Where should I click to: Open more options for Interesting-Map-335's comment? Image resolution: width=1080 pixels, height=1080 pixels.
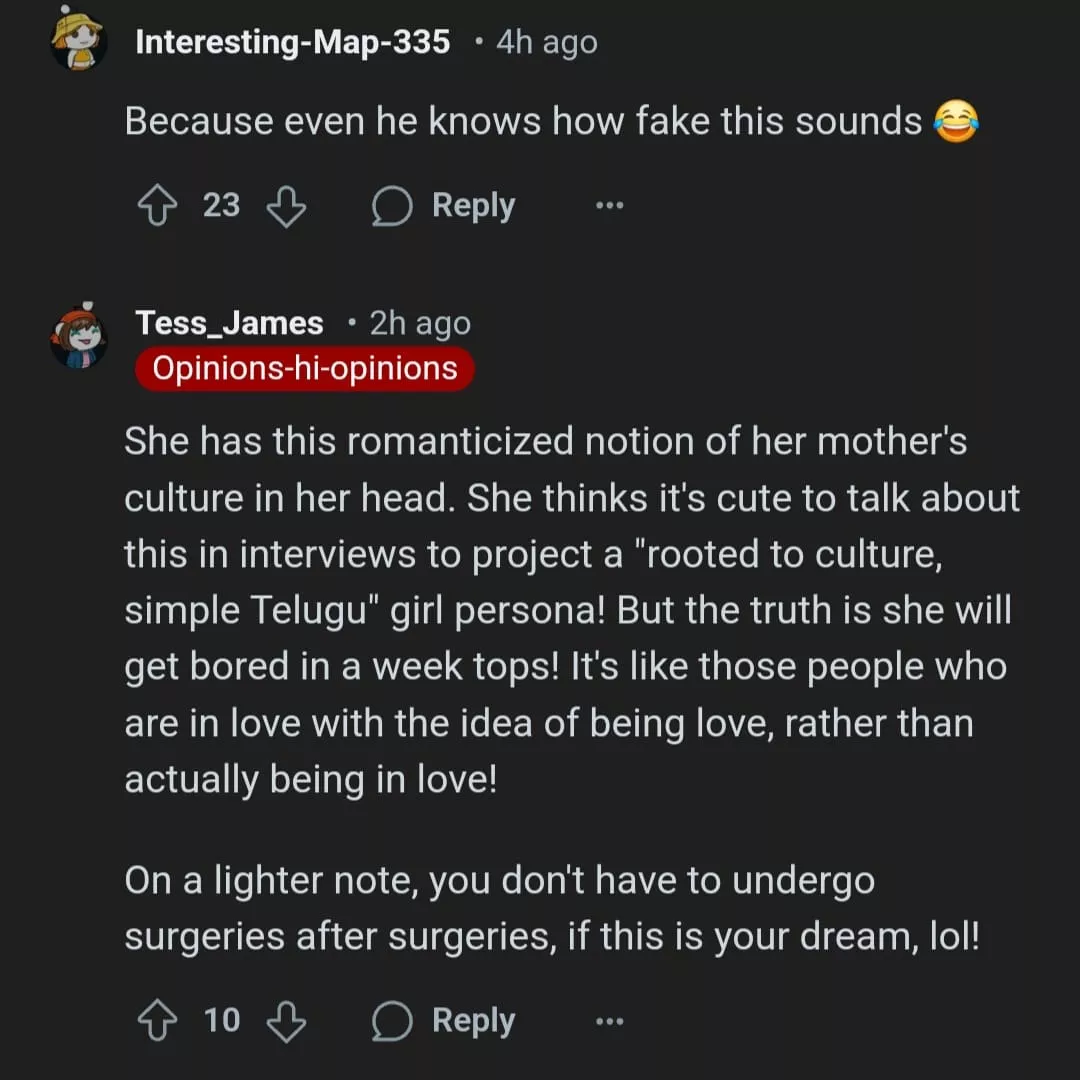(609, 206)
